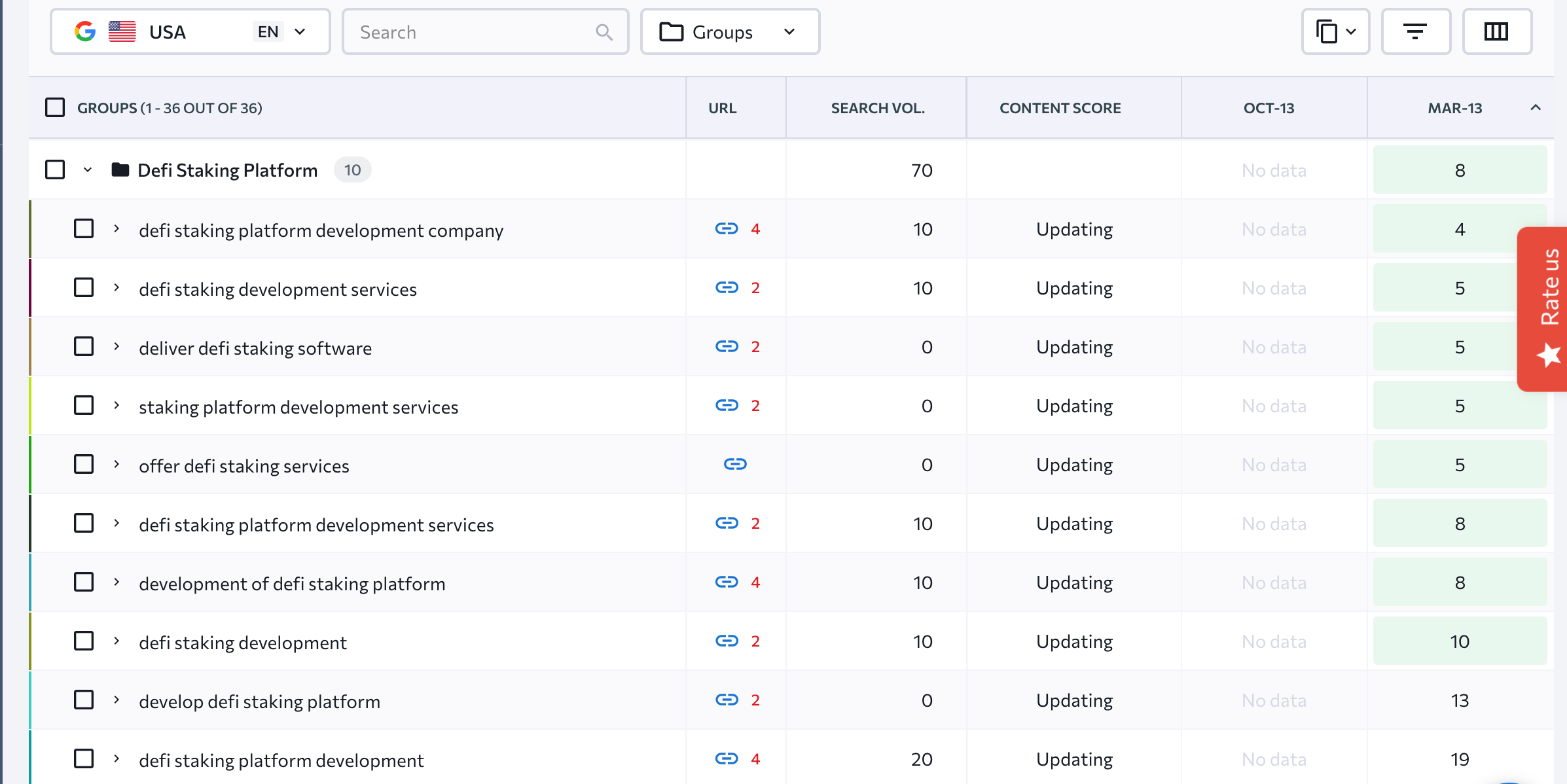The image size is (1567, 784).
Task: Collapse the Defi Staking Platform group
Action: [88, 170]
